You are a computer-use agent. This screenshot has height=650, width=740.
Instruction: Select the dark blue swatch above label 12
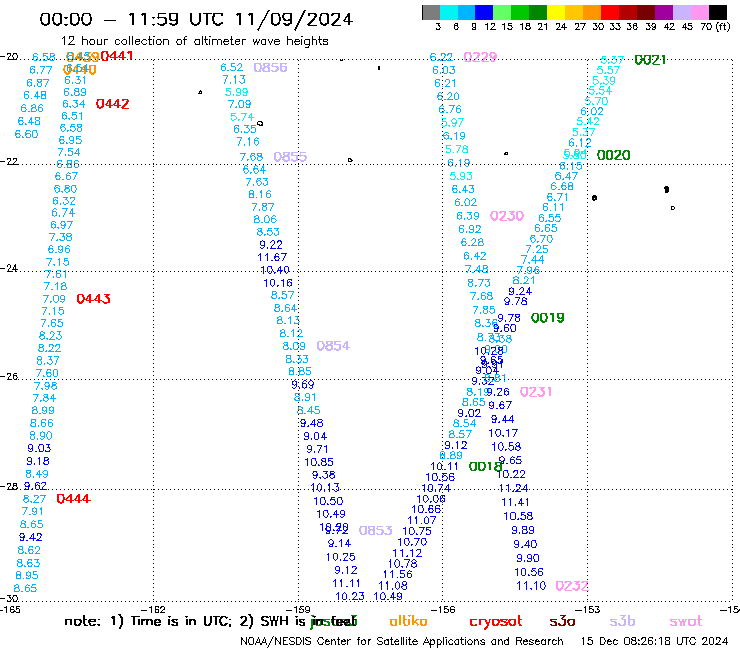tap(485, 12)
